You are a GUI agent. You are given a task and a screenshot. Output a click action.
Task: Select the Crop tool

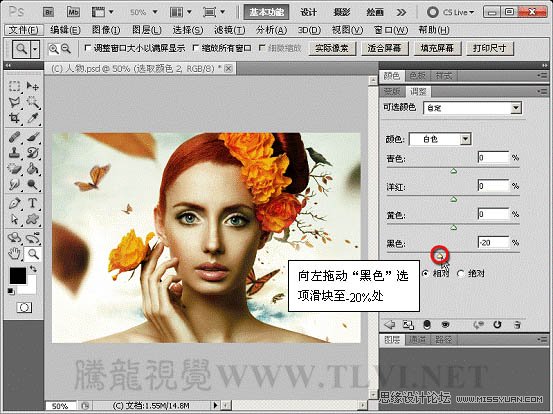pos(14,118)
